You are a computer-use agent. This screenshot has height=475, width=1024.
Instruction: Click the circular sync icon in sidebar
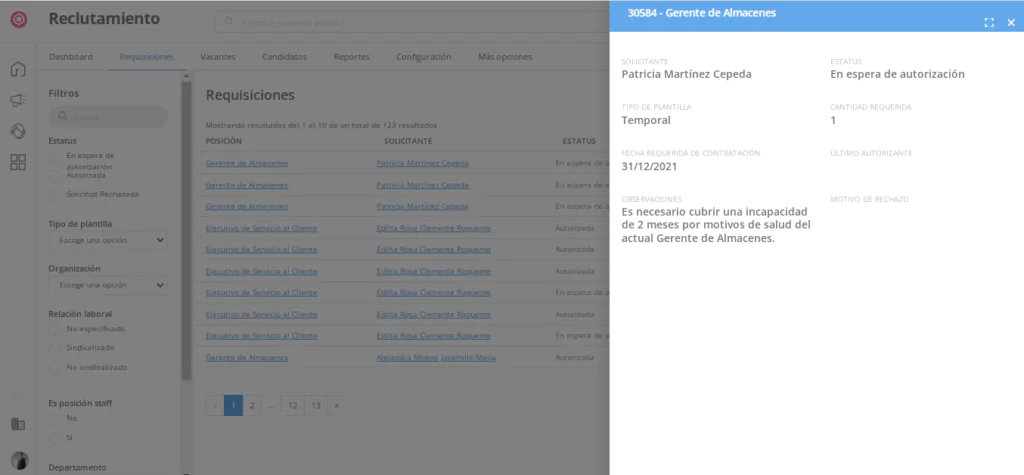coord(18,131)
